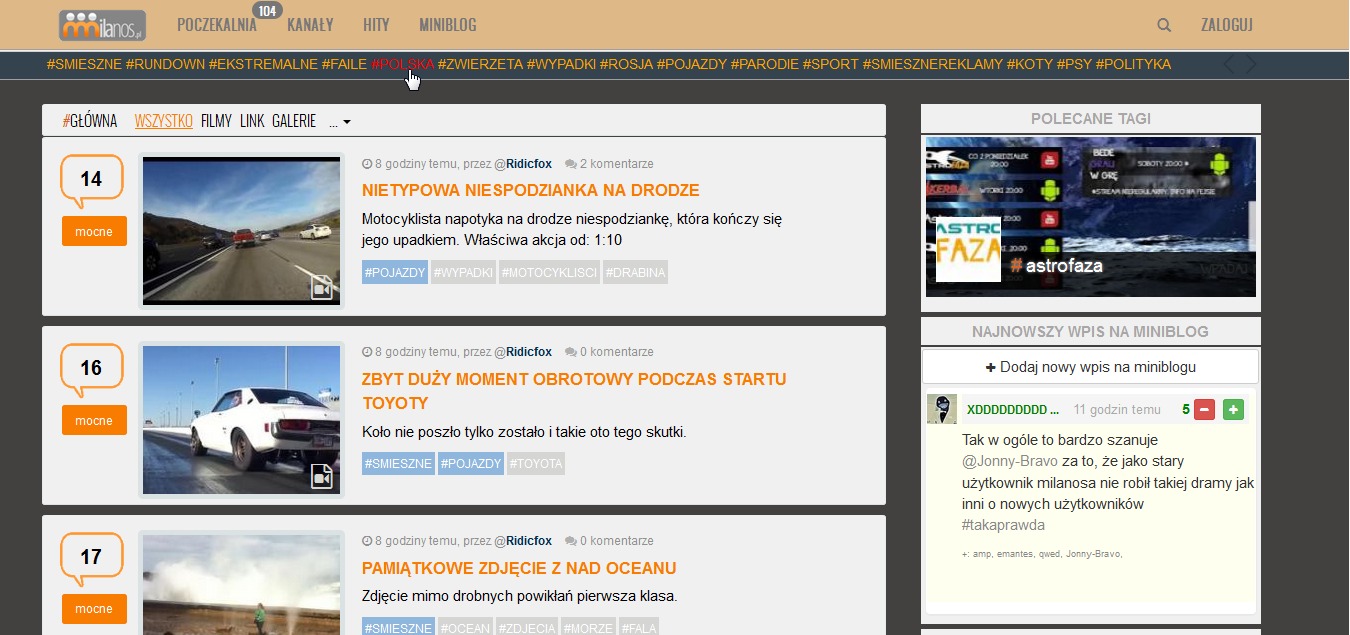Open the MINIBLOG menu item
The image size is (1350, 635).
(448, 25)
